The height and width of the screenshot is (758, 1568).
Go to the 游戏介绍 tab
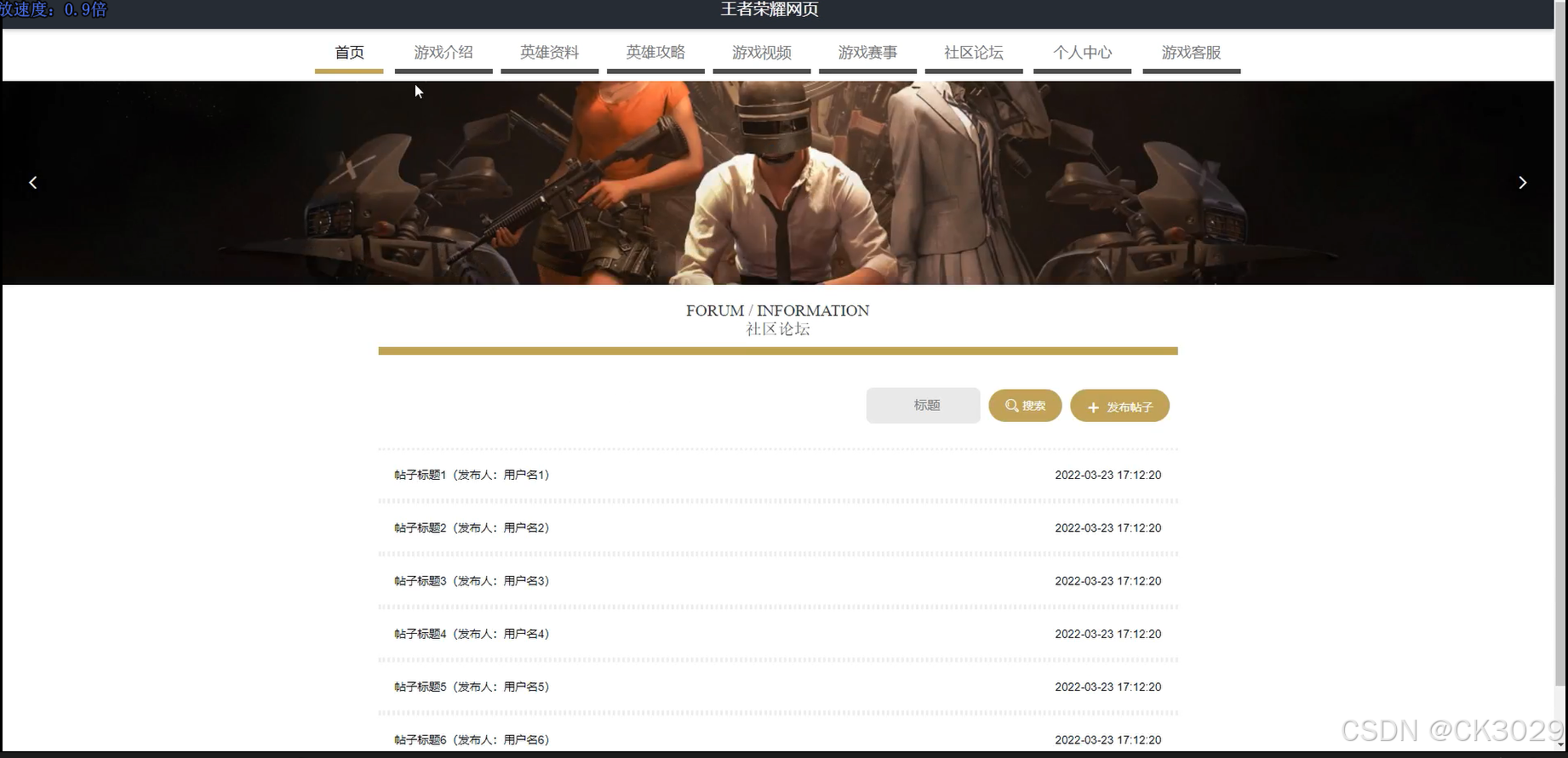(x=444, y=53)
